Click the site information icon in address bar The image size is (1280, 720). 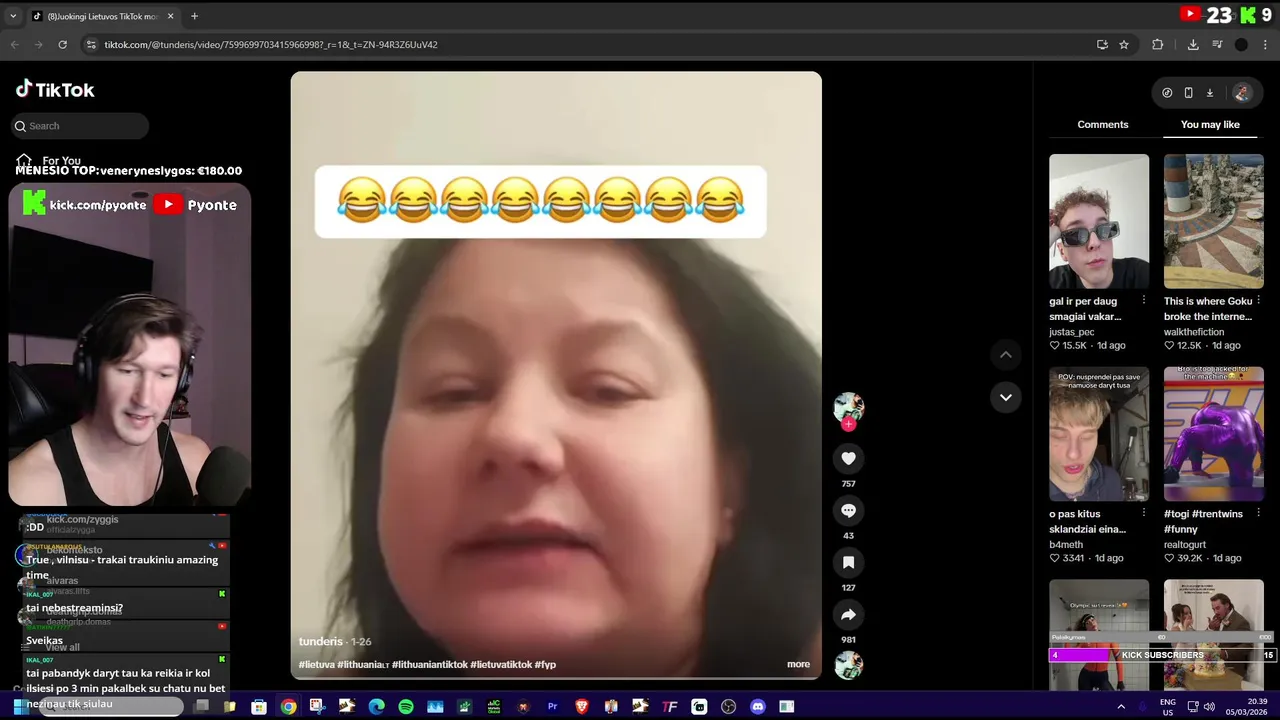click(91, 44)
